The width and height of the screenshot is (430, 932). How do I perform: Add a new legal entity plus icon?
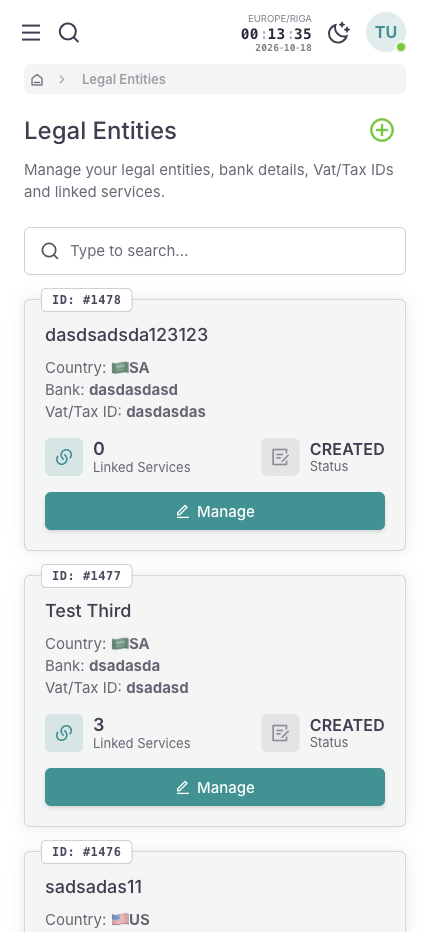[x=382, y=130]
